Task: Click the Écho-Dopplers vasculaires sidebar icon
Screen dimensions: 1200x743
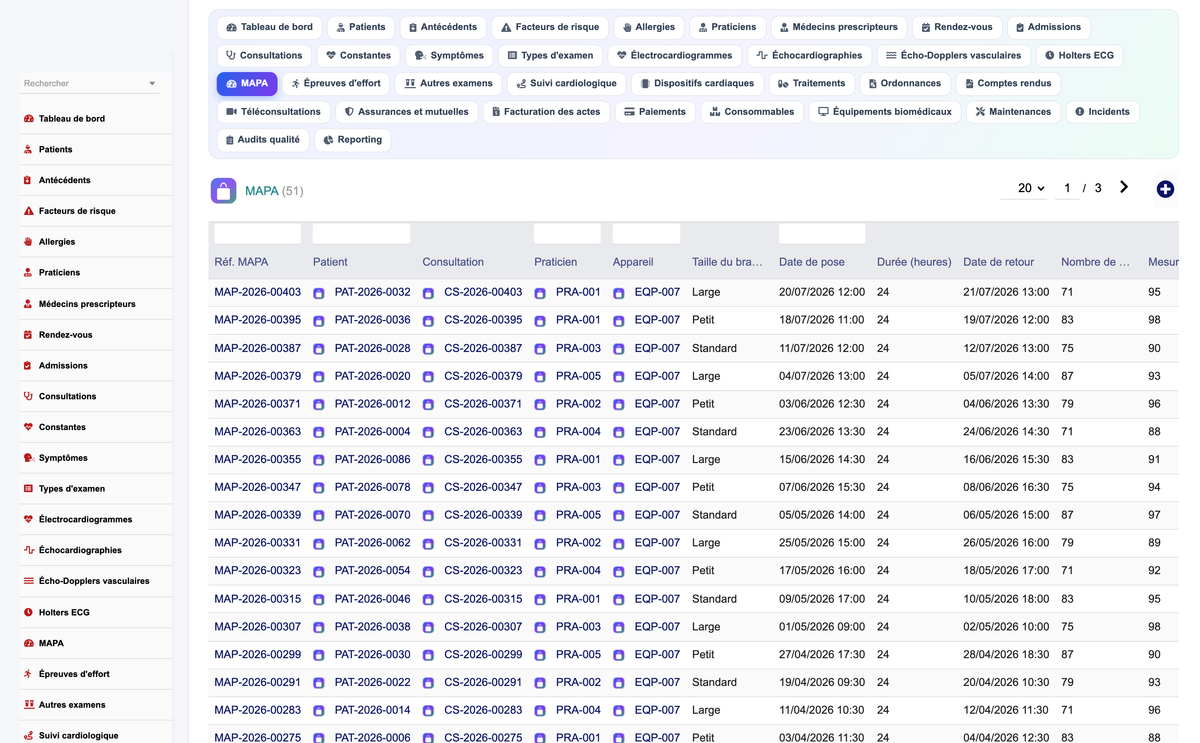Action: (28, 581)
